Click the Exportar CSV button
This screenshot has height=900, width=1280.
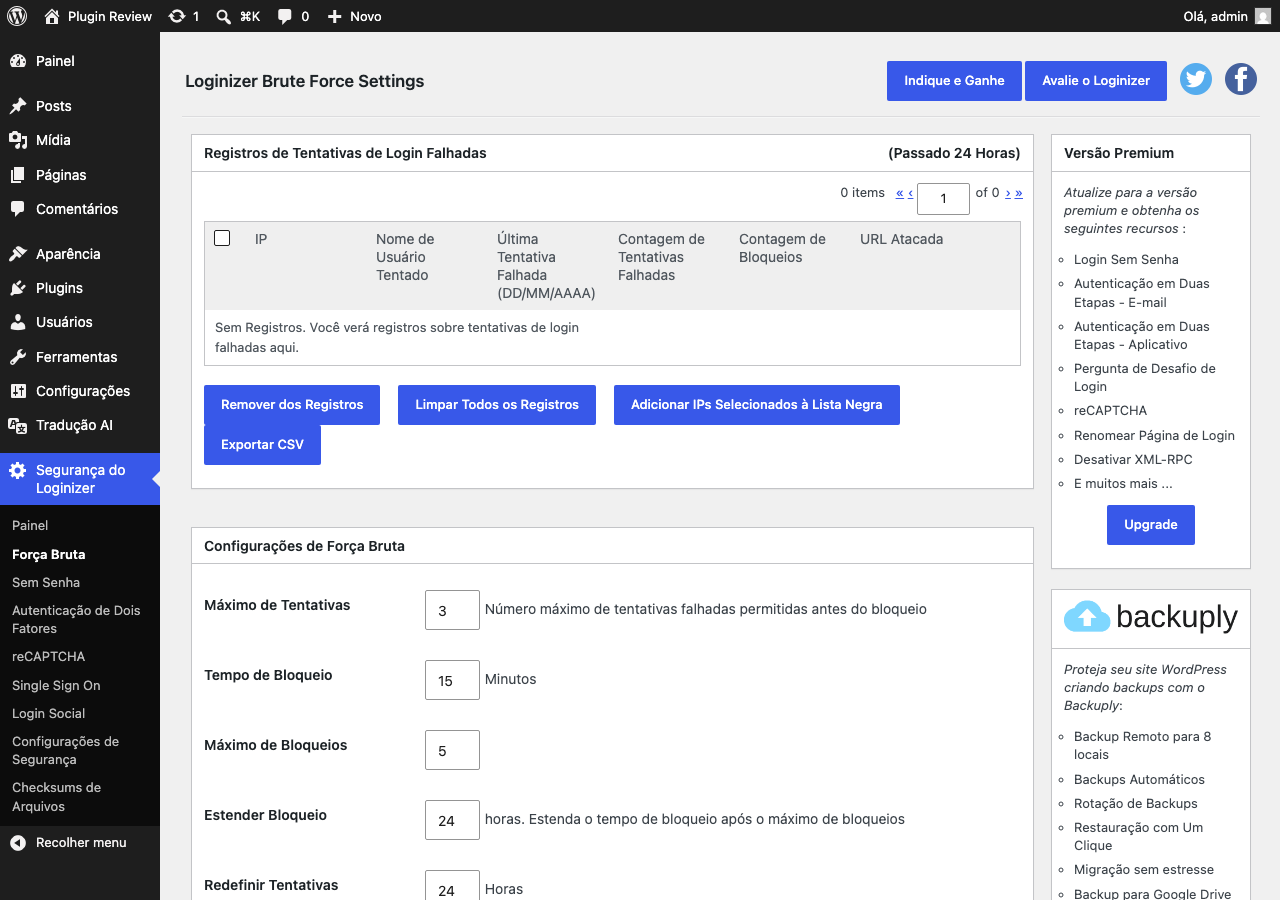tap(262, 445)
